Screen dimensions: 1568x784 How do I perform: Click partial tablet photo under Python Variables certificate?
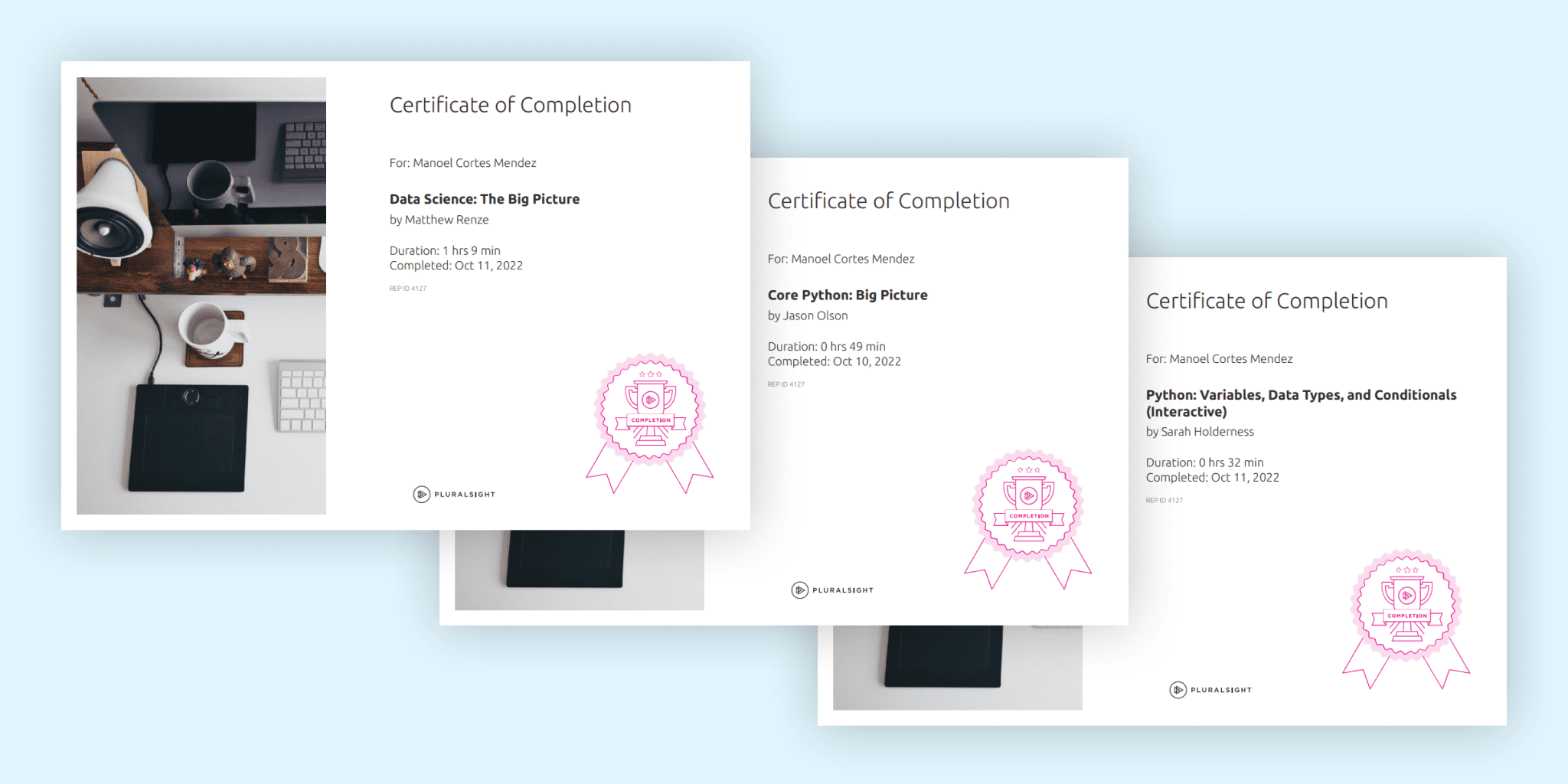[957, 667]
